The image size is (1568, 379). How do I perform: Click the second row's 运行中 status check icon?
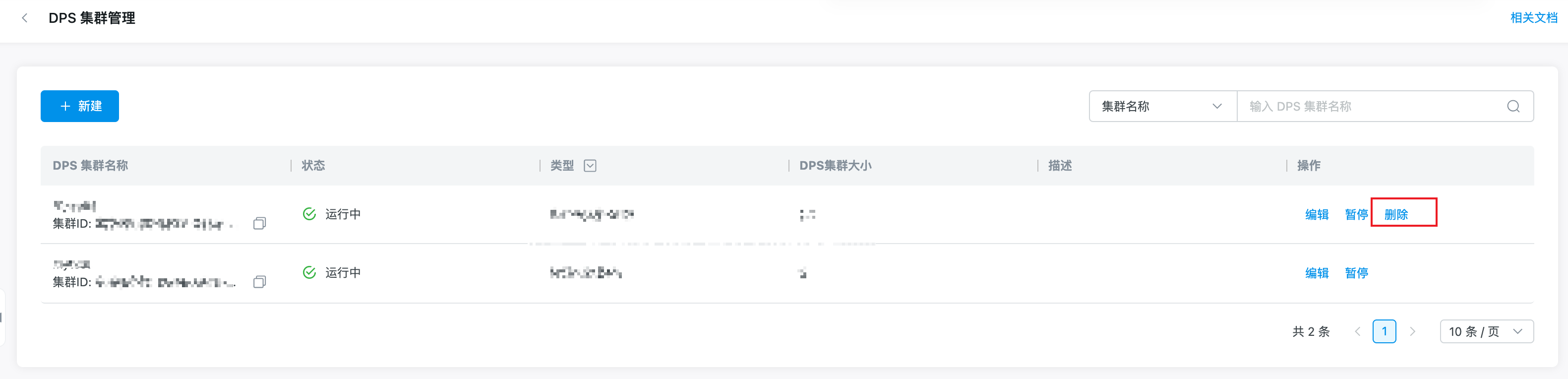coord(309,272)
